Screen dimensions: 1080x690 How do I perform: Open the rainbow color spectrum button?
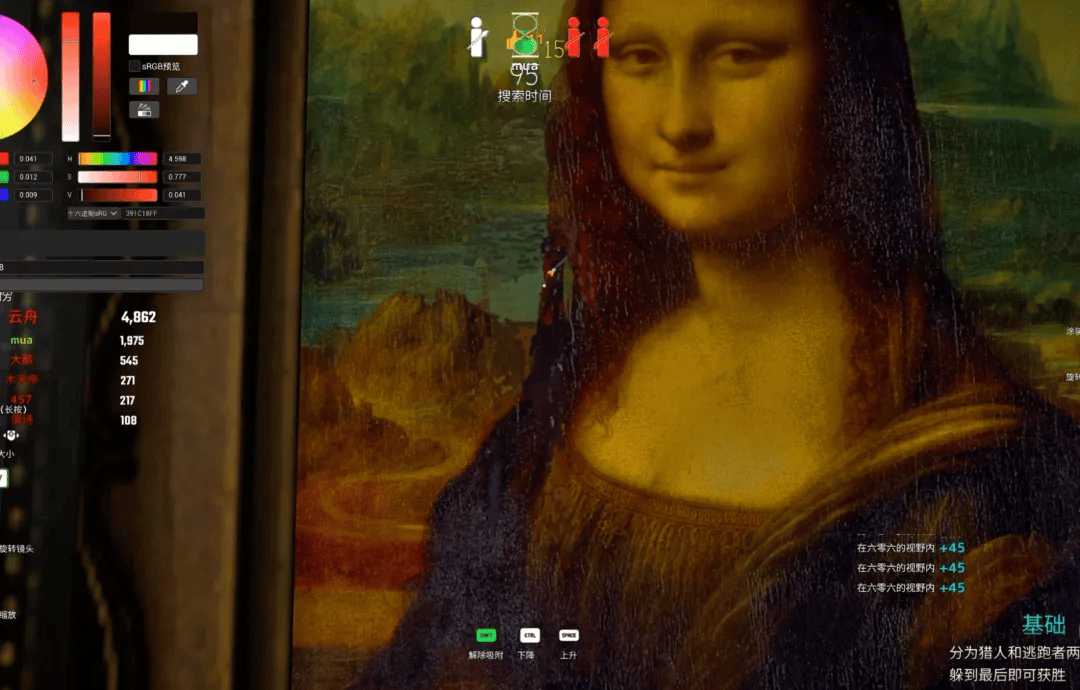click(144, 86)
